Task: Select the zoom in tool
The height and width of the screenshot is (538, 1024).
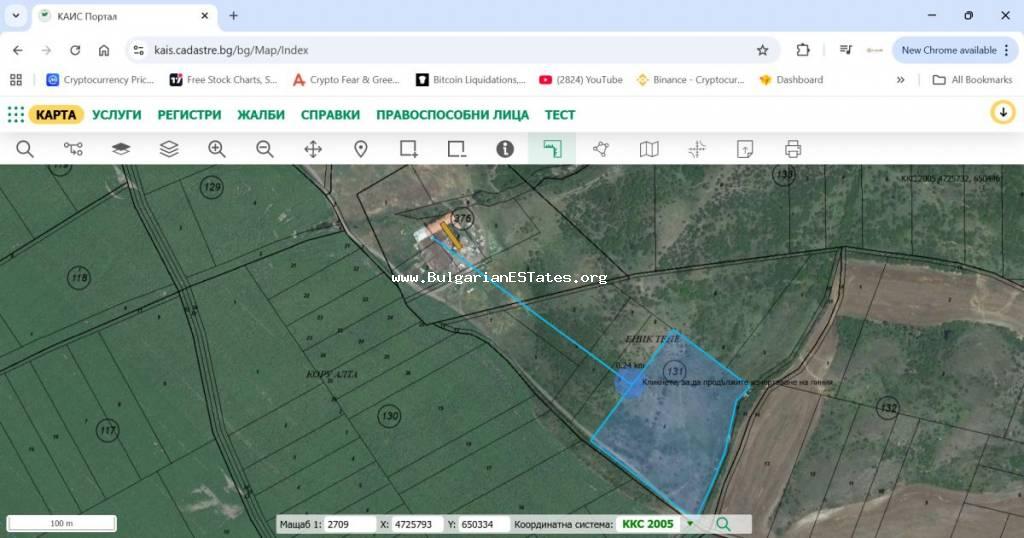Action: pyautogui.click(x=217, y=149)
